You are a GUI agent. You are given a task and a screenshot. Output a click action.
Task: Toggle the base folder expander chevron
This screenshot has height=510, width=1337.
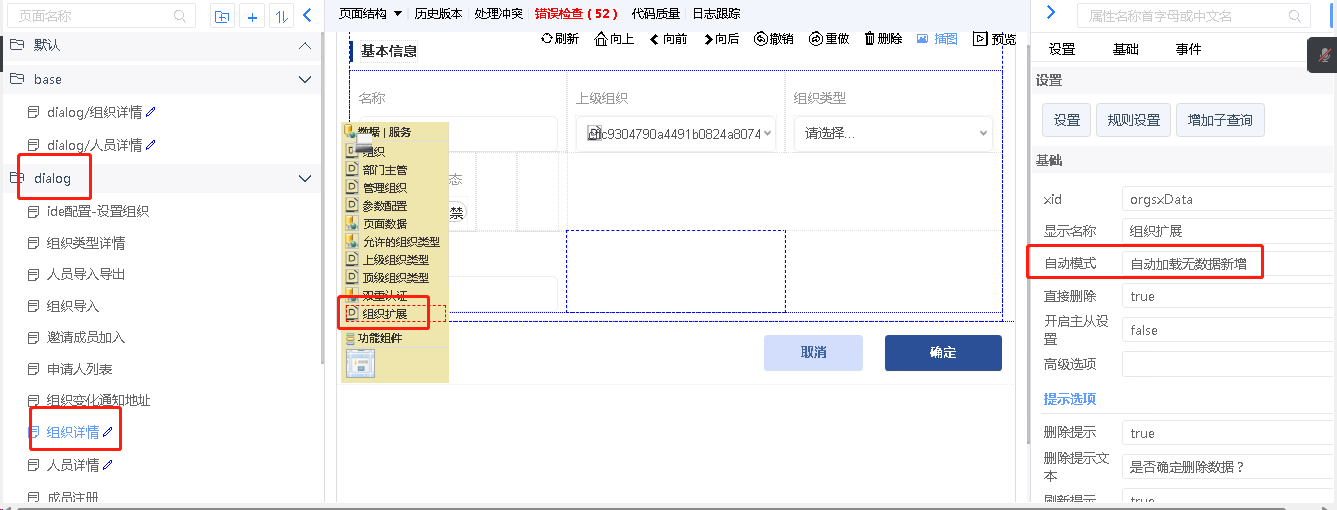(x=305, y=79)
